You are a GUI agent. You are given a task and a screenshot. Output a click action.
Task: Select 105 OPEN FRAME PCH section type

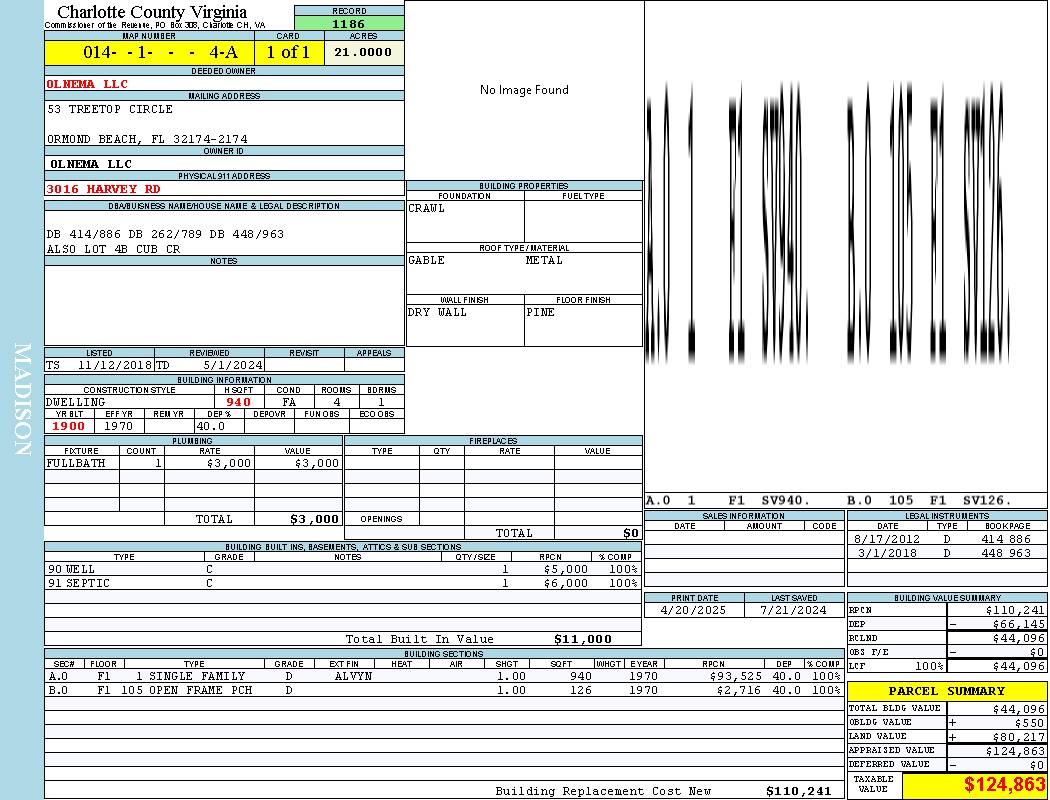[x=187, y=690]
